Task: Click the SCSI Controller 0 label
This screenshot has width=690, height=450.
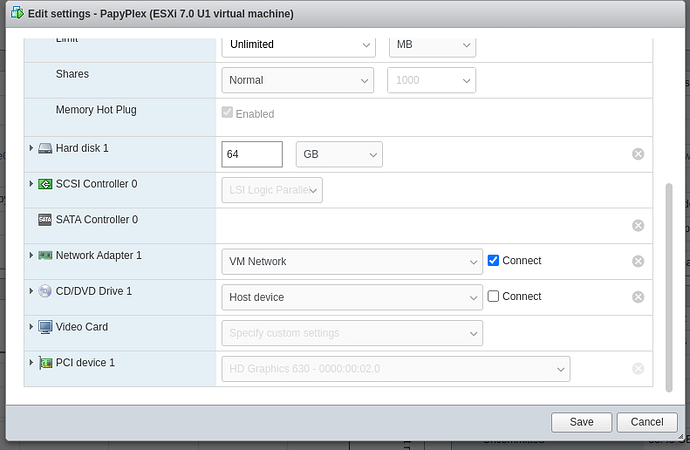Action: click(96, 184)
